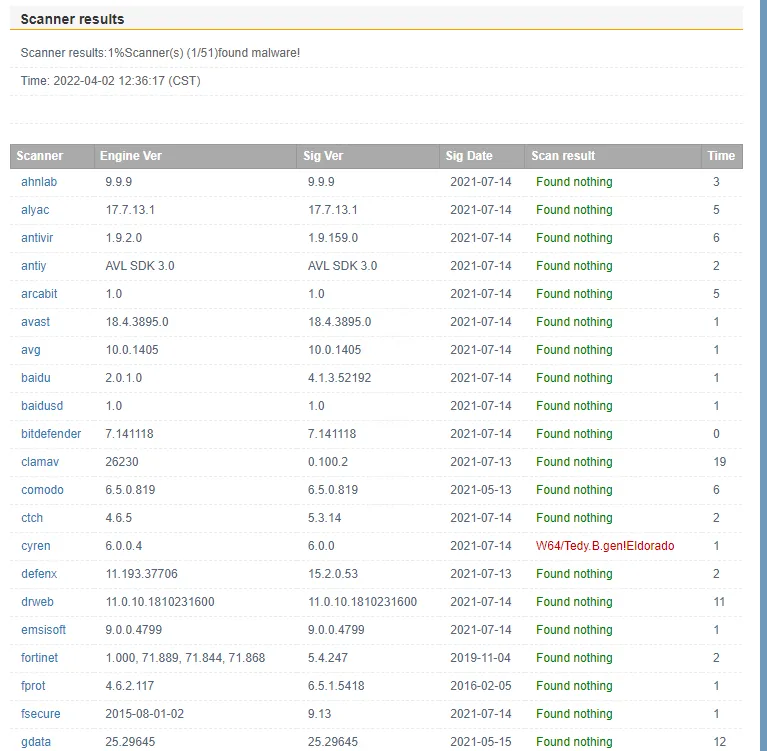The height and width of the screenshot is (751, 767).
Task: Click the Sig Ver column header
Action: pos(323,156)
